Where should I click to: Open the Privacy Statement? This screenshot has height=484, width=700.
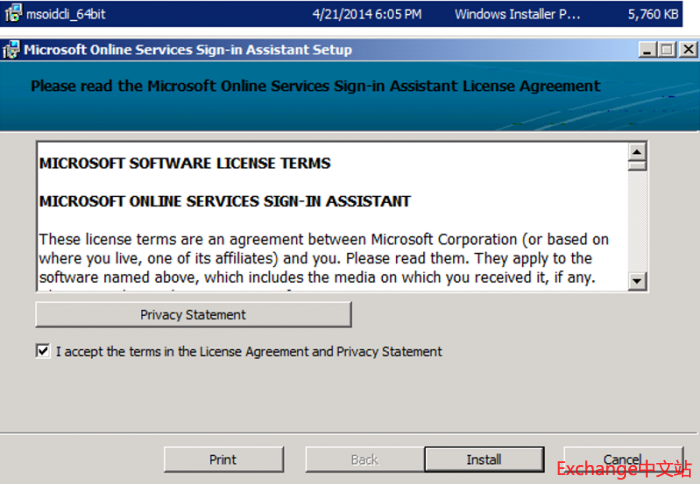(193, 315)
